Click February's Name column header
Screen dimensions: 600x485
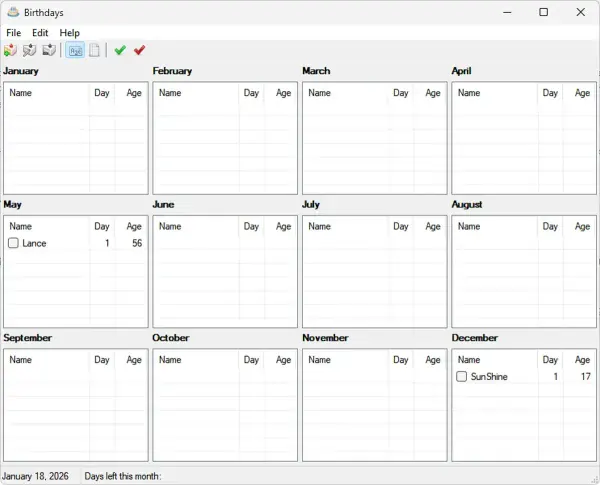point(197,93)
